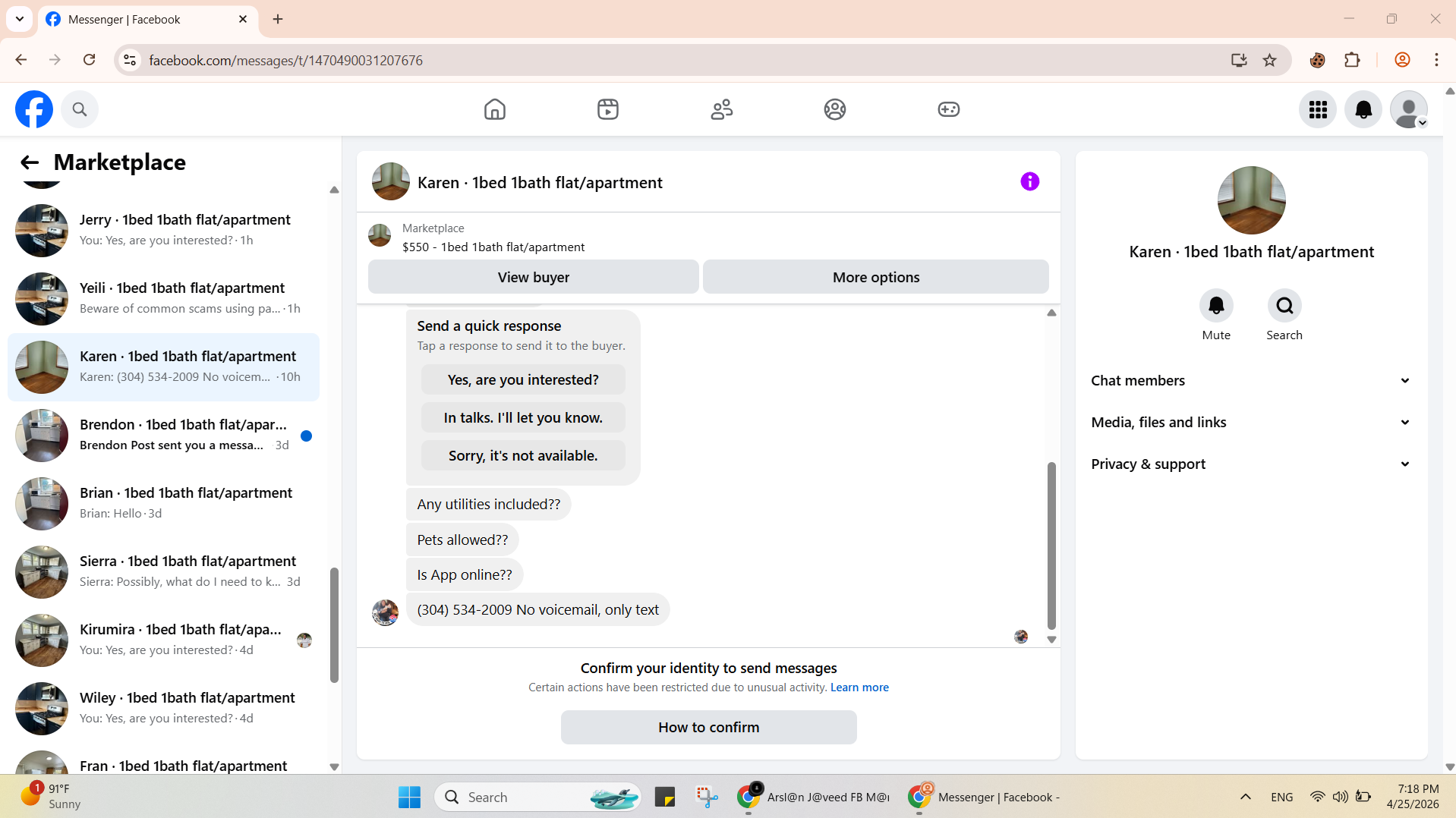Open the Gaming controller icon
The image size is (1456, 818).
[x=949, y=109]
